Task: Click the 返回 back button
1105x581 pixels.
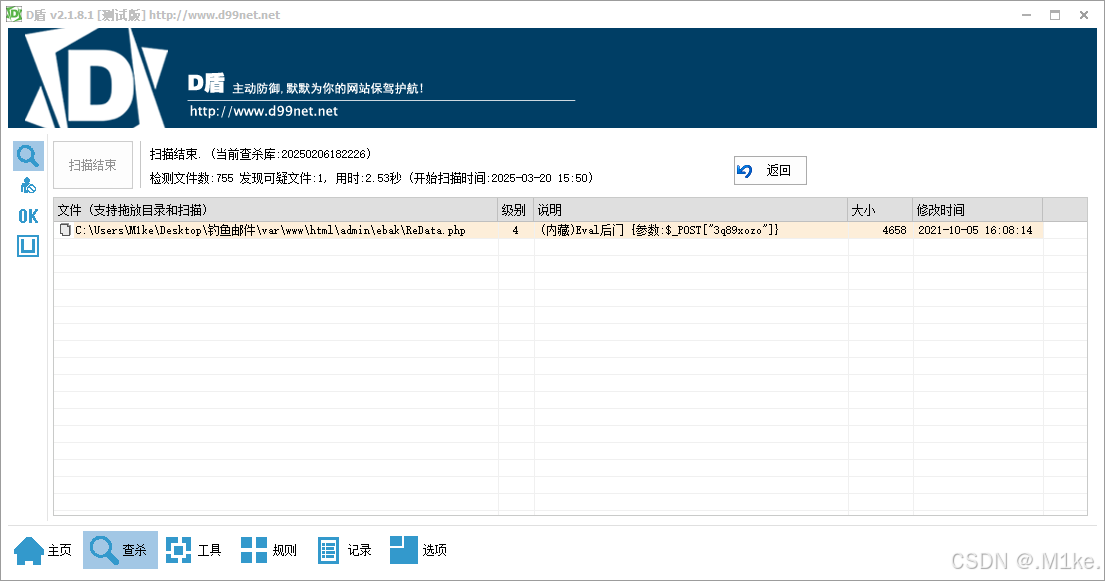Action: [770, 171]
